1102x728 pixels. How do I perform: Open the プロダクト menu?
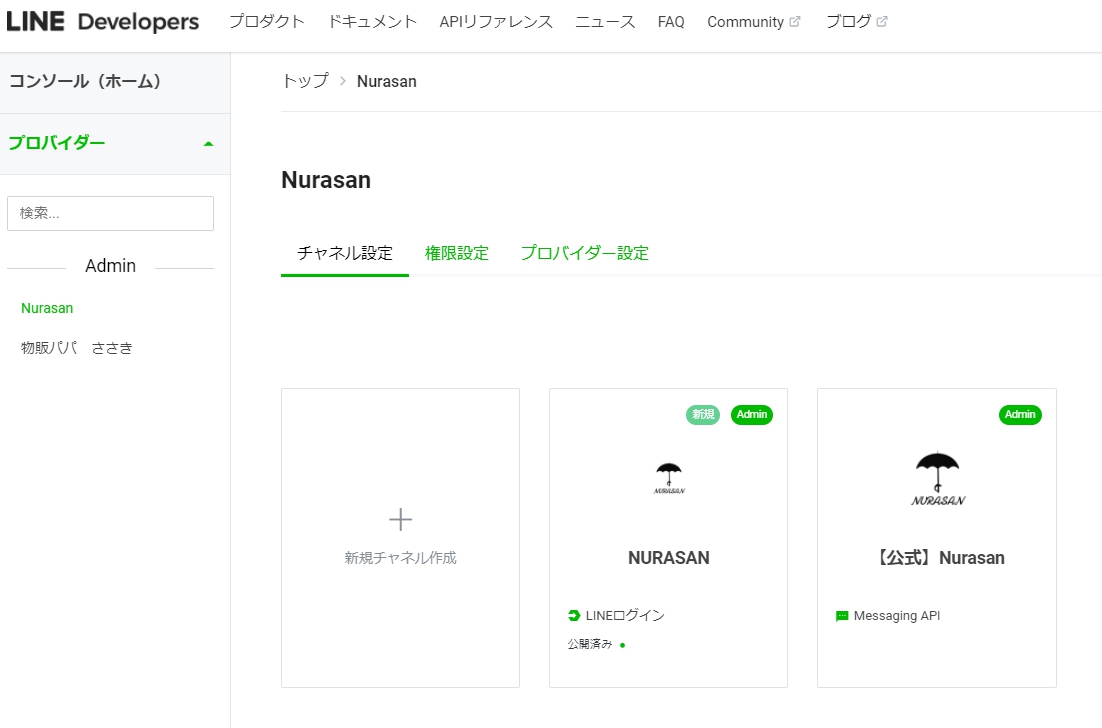pos(267,22)
